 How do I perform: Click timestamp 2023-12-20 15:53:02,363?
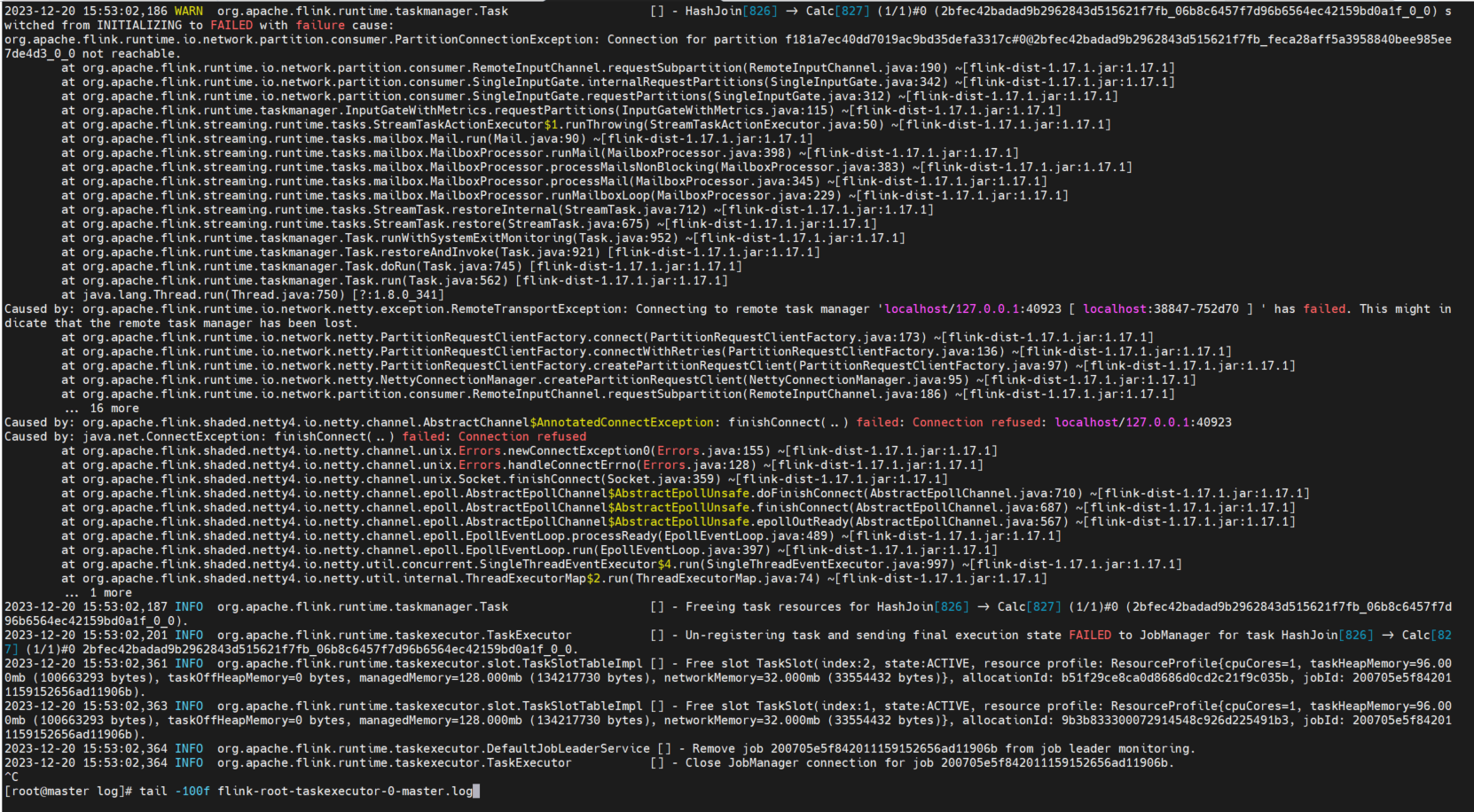(x=86, y=706)
